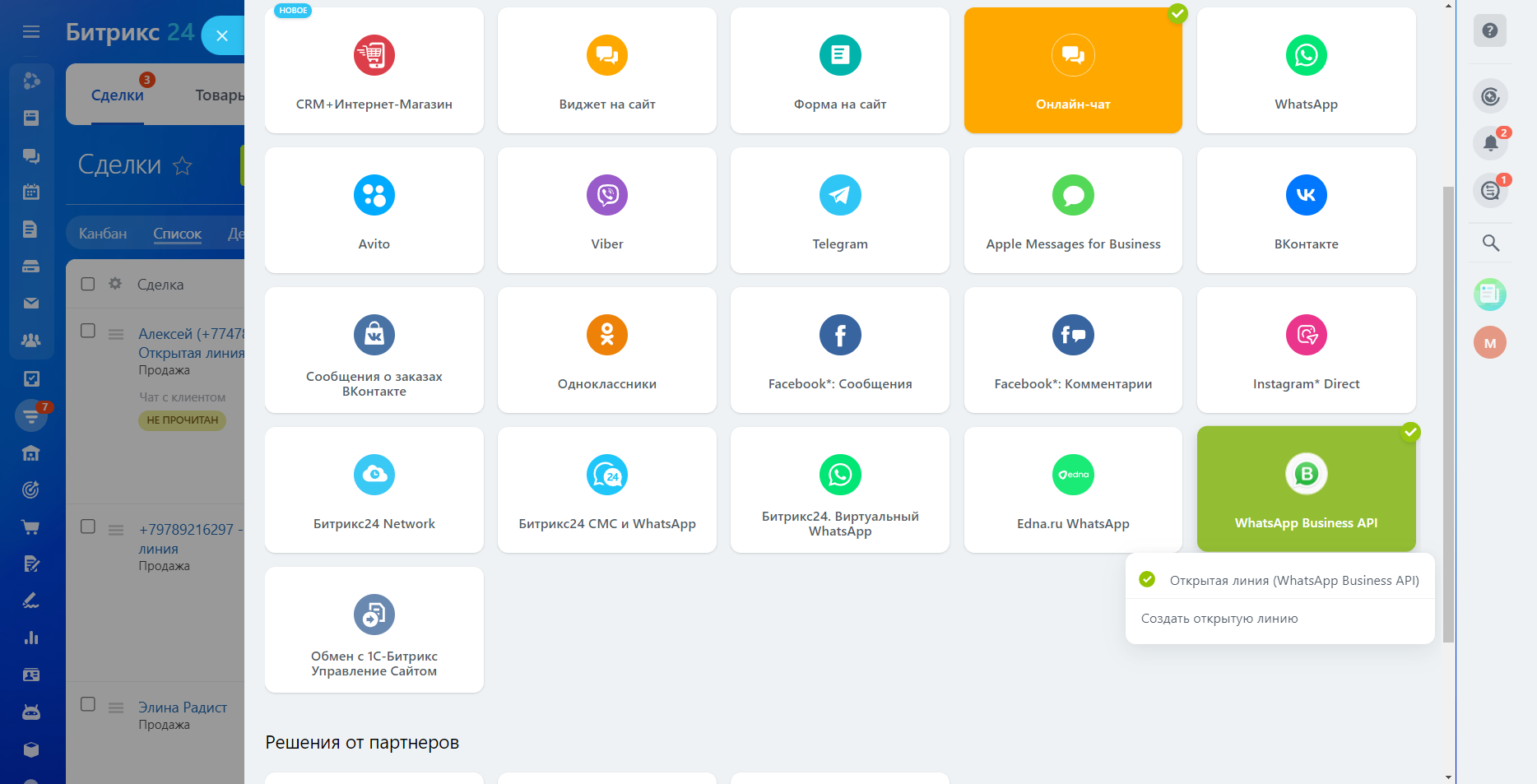Connect the Telegram channel

(x=840, y=210)
